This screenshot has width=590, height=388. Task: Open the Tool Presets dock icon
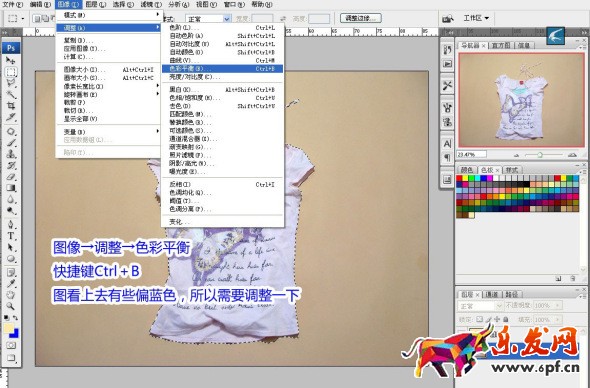pos(447,85)
